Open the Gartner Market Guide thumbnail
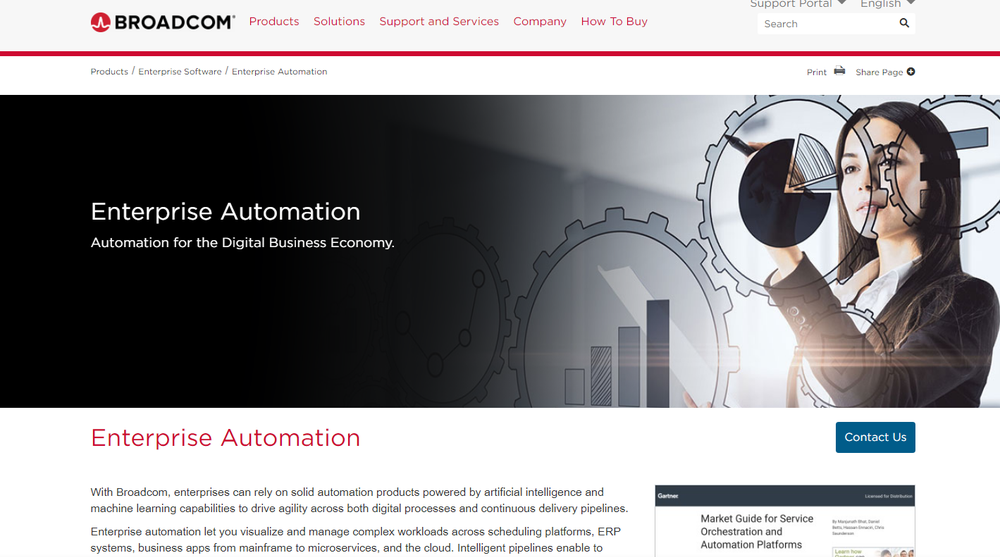 (784, 521)
